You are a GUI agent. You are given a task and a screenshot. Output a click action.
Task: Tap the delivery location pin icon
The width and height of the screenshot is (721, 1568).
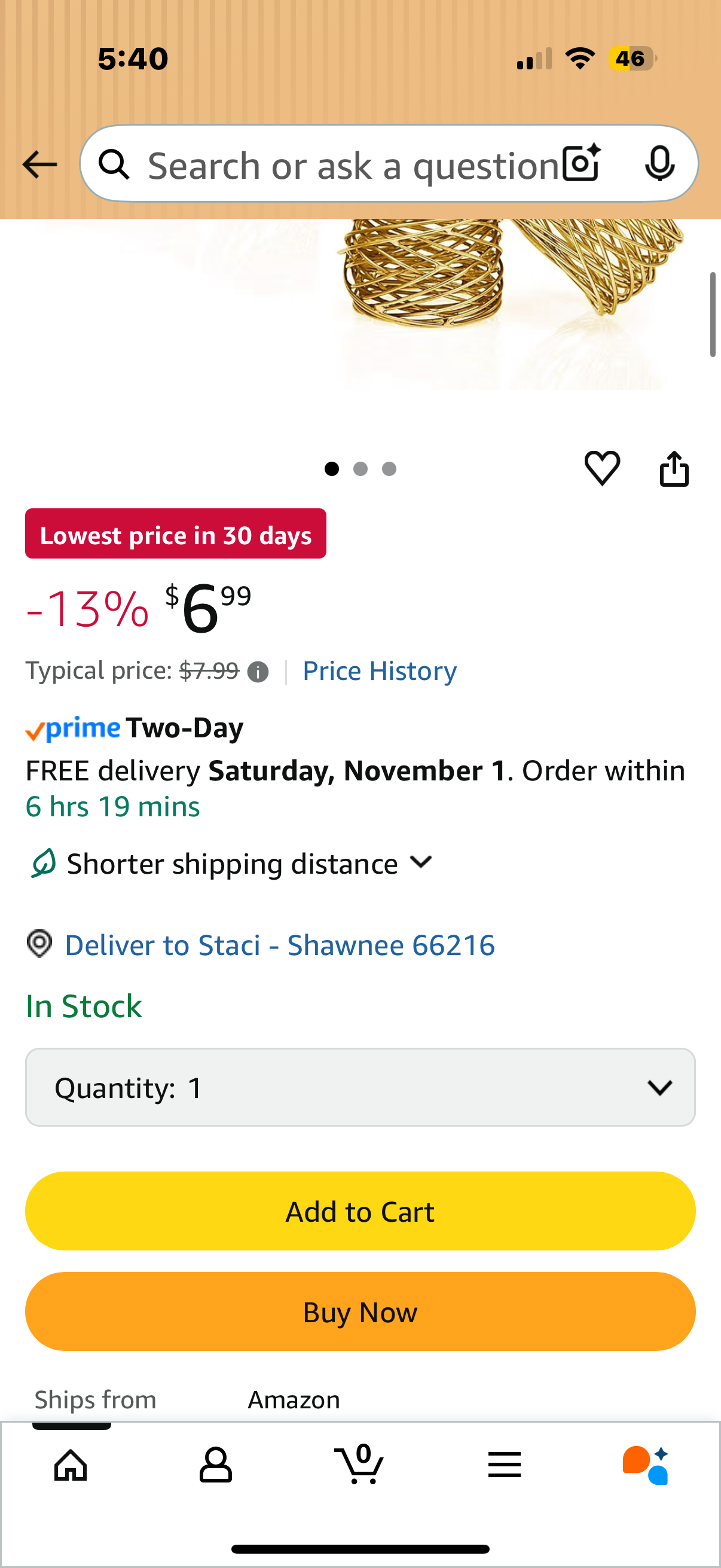tap(40, 944)
